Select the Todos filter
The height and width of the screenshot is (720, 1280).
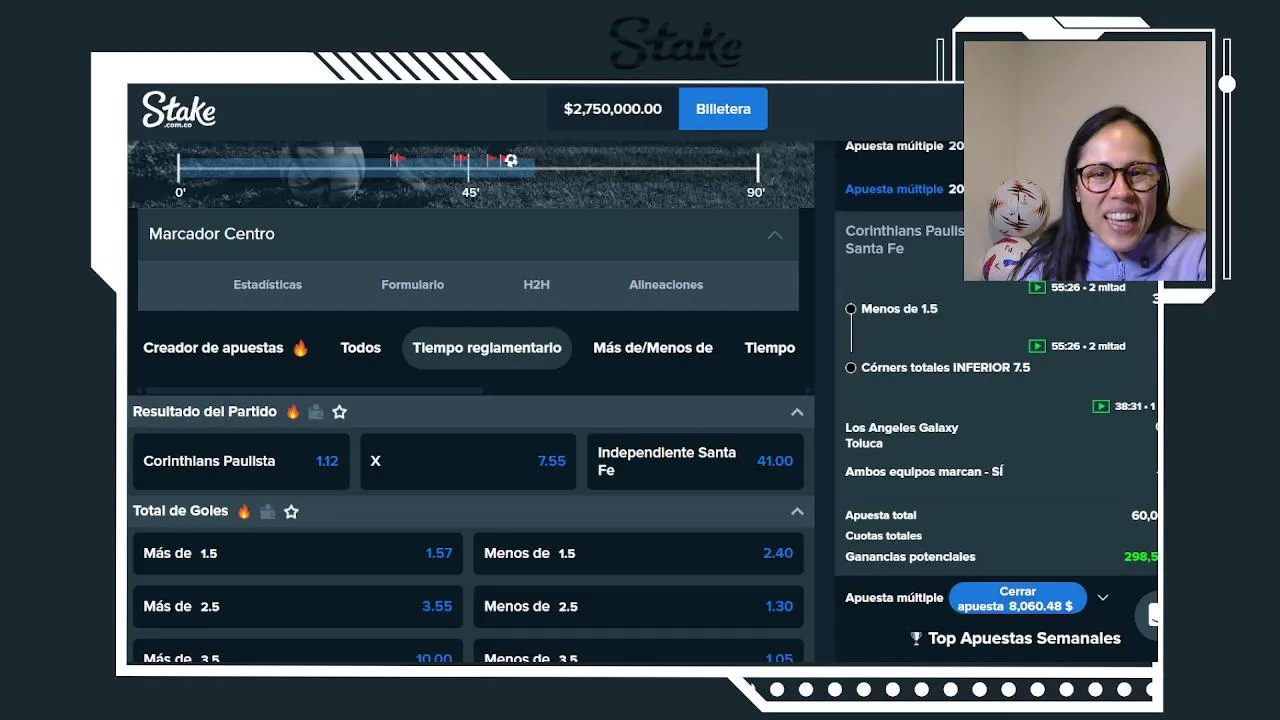pos(360,348)
